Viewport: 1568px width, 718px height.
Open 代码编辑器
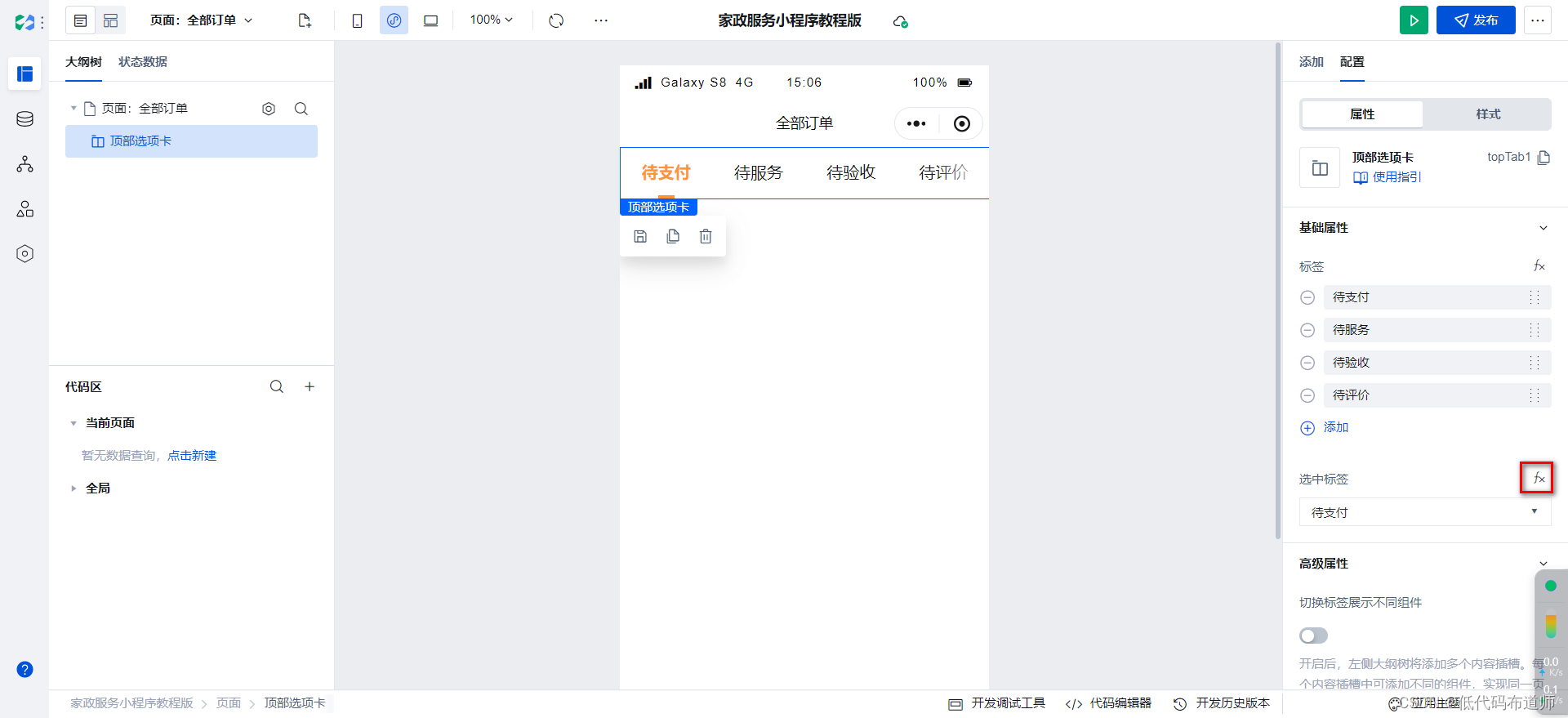(1109, 703)
